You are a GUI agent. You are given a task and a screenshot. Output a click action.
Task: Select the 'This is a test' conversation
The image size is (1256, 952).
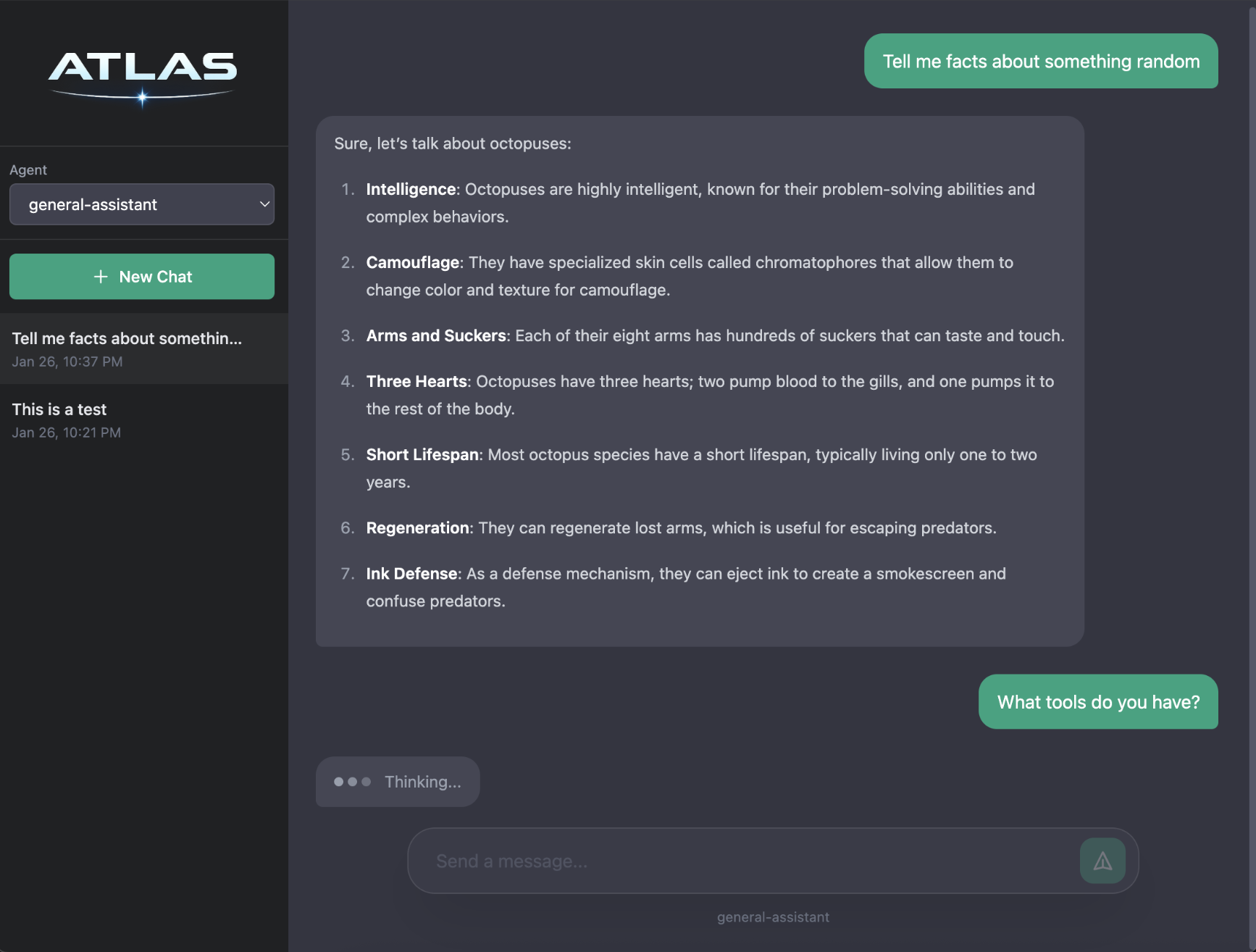coord(142,419)
